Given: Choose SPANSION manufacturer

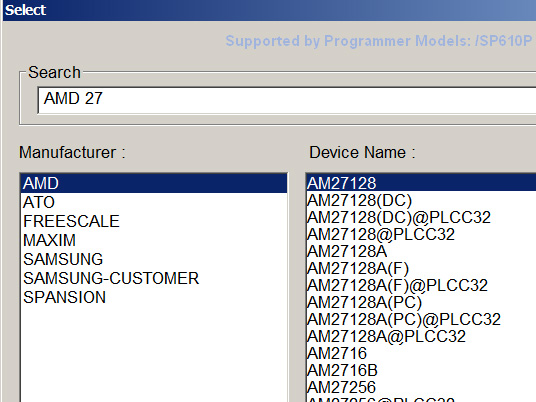Looking at the screenshot, I should [154, 297].
